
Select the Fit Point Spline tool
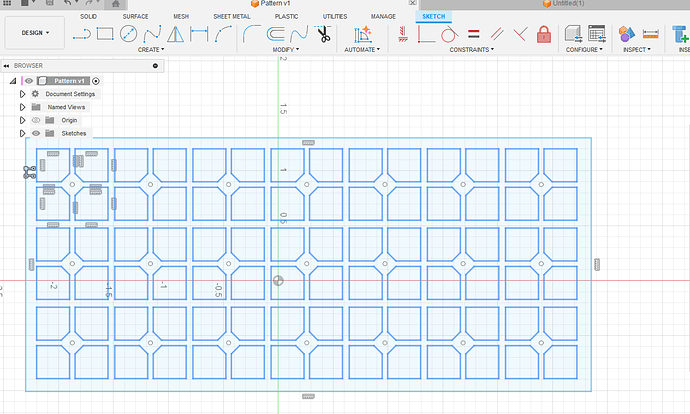[152, 34]
